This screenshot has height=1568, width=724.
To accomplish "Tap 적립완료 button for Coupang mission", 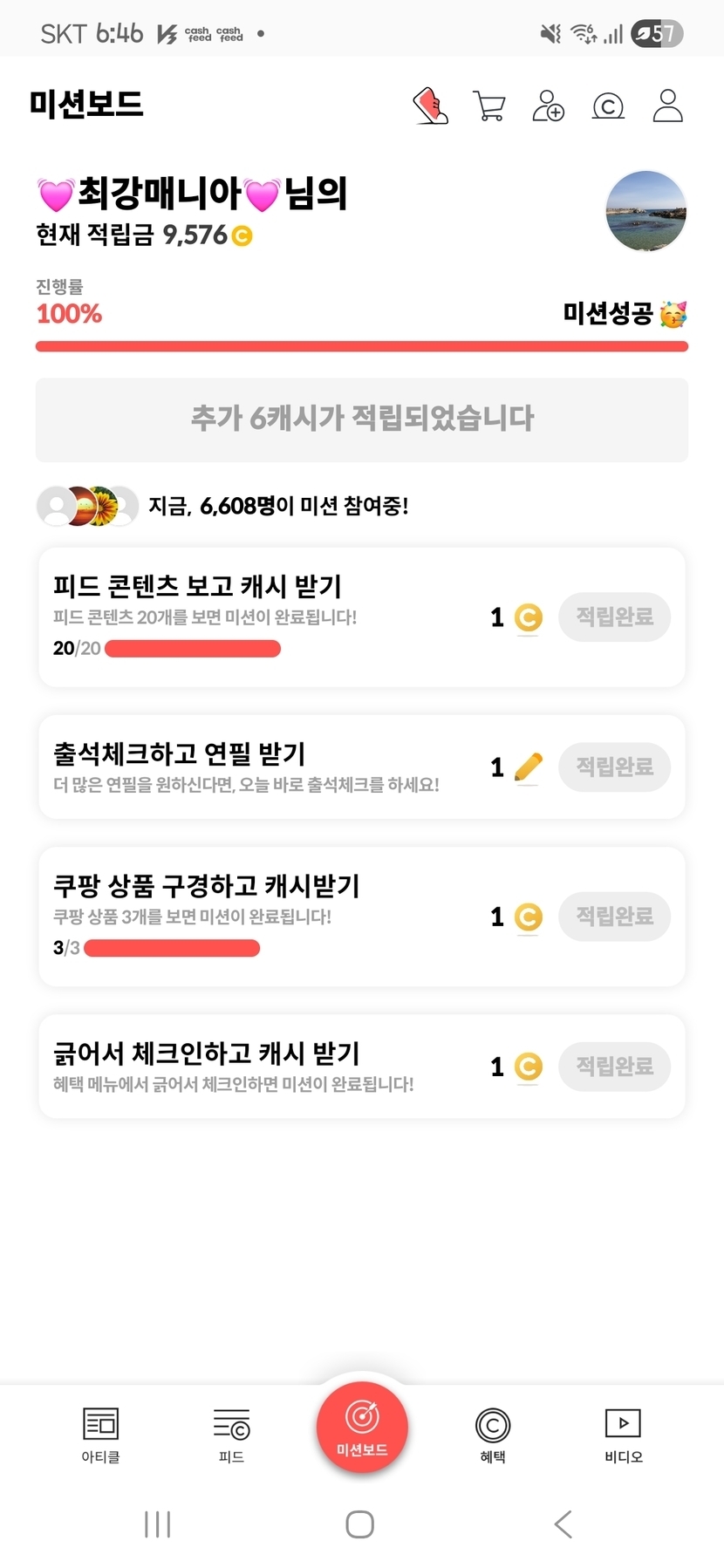I will pyautogui.click(x=614, y=917).
